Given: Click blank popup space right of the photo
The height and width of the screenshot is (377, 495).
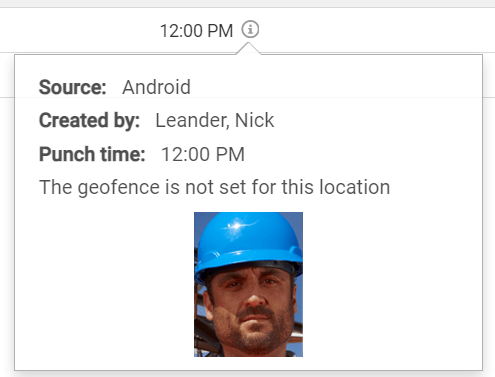Looking at the screenshot, I should coord(392,284).
